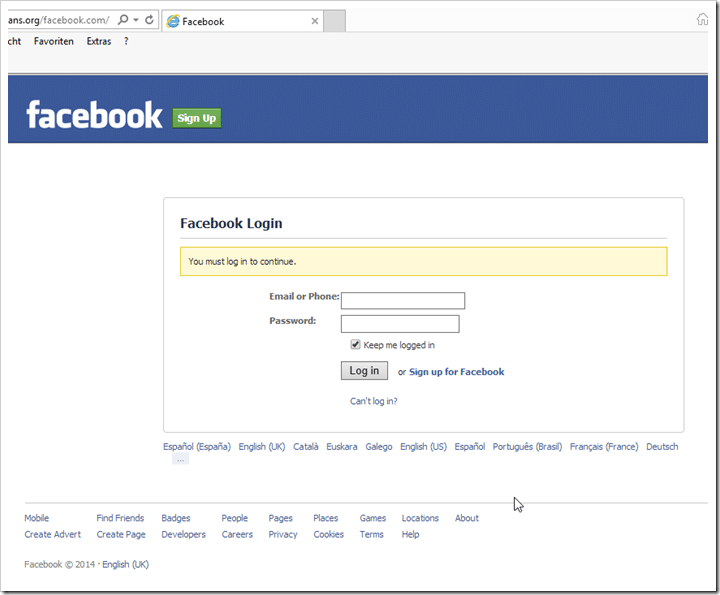Select English (UK) language link in list
720x595 pixels.
(262, 447)
